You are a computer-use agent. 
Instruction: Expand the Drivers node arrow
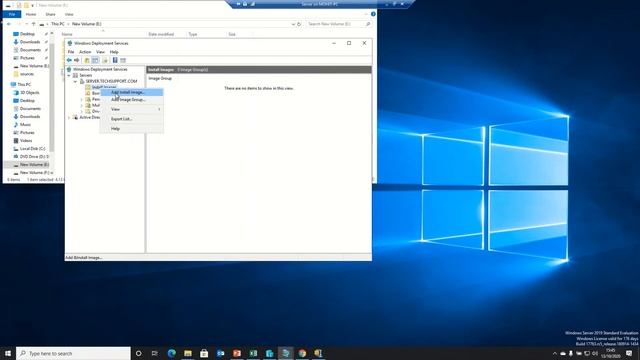[x=81, y=111]
